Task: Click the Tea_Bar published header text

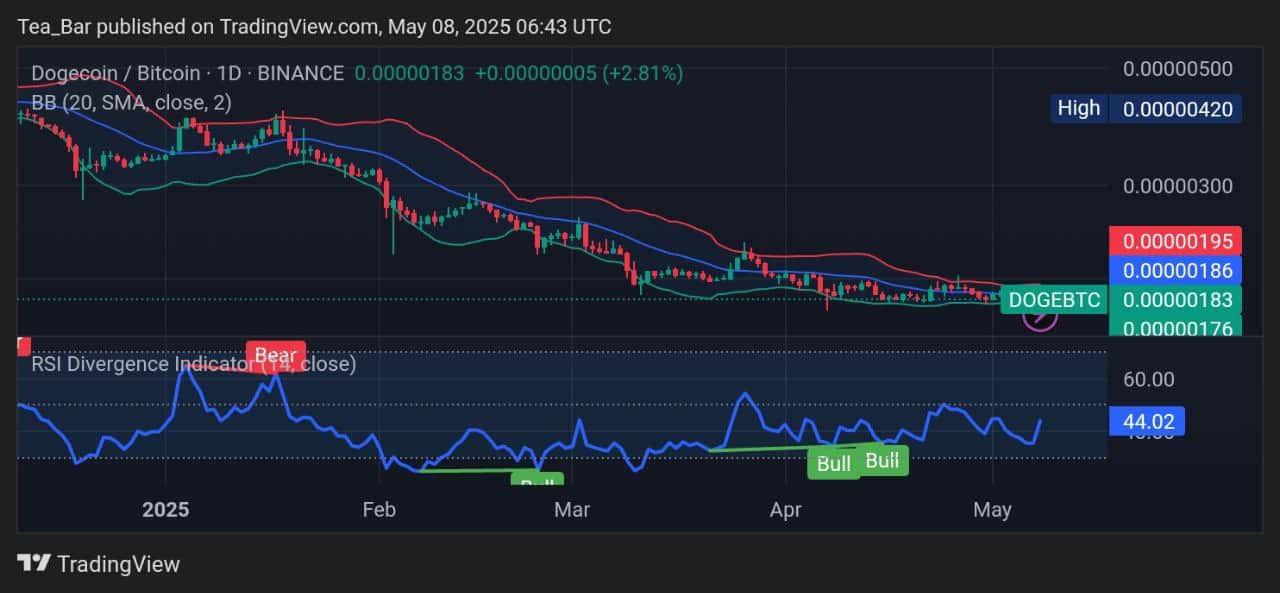Action: click(x=315, y=26)
